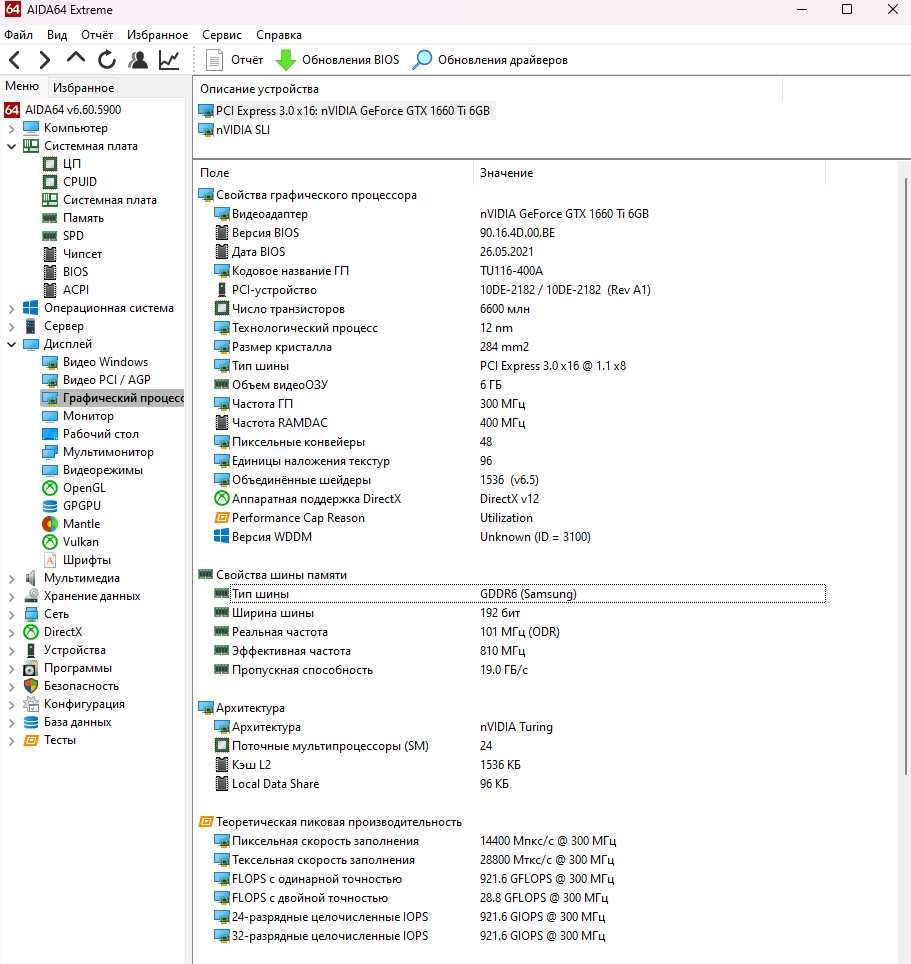
Task: Open the Файл menu
Action: click(18, 35)
